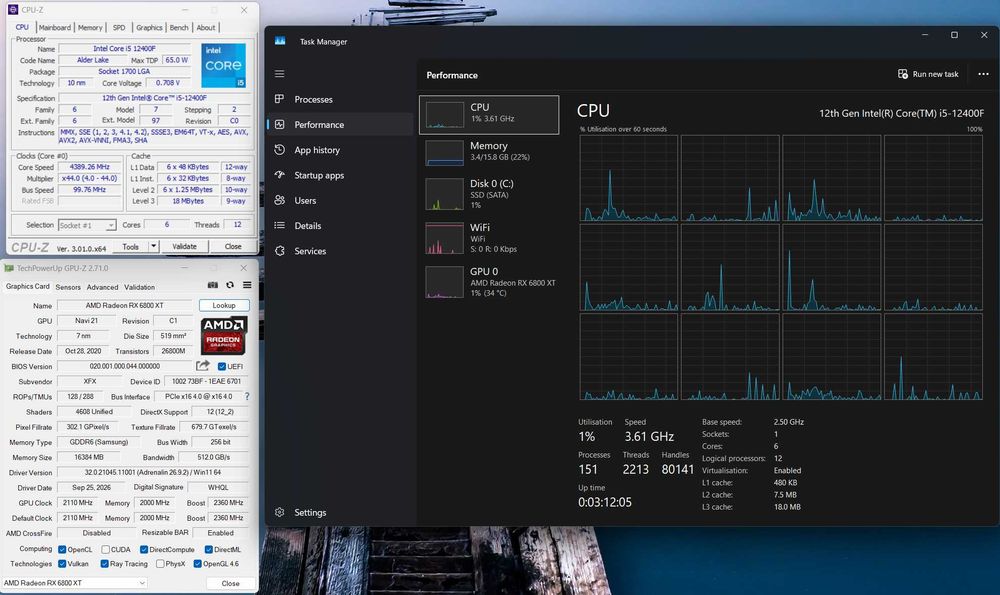Click the Bus Interface question mark icon

(247, 397)
